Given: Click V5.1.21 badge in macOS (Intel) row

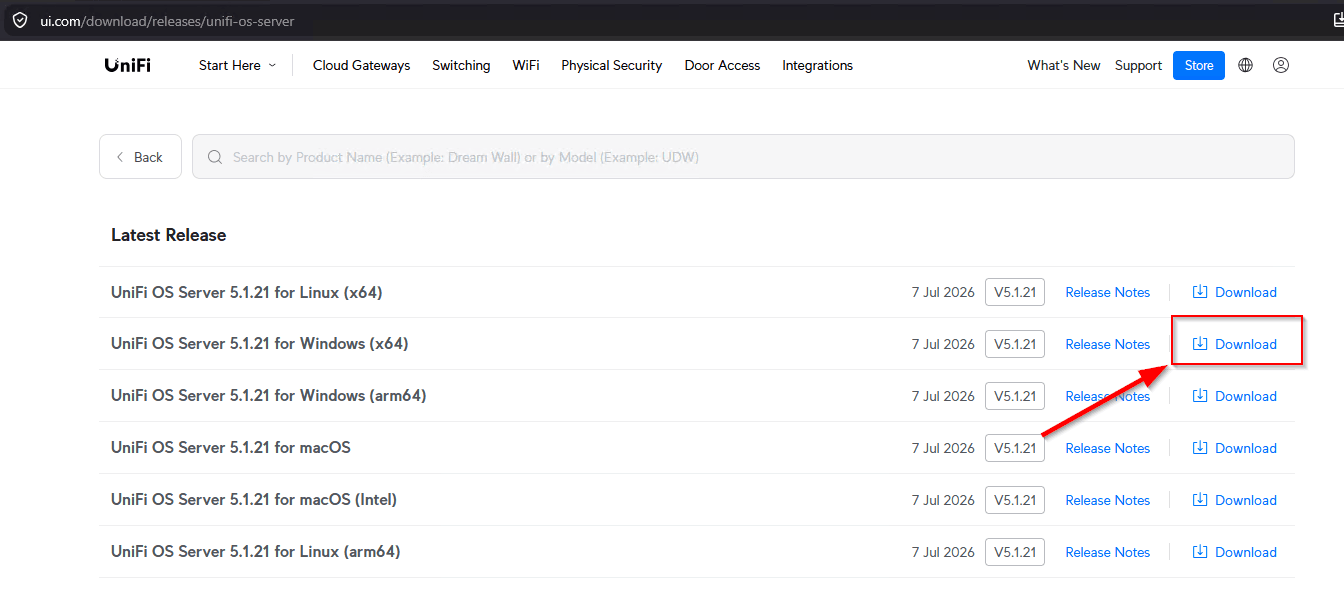Looking at the screenshot, I should point(1015,500).
